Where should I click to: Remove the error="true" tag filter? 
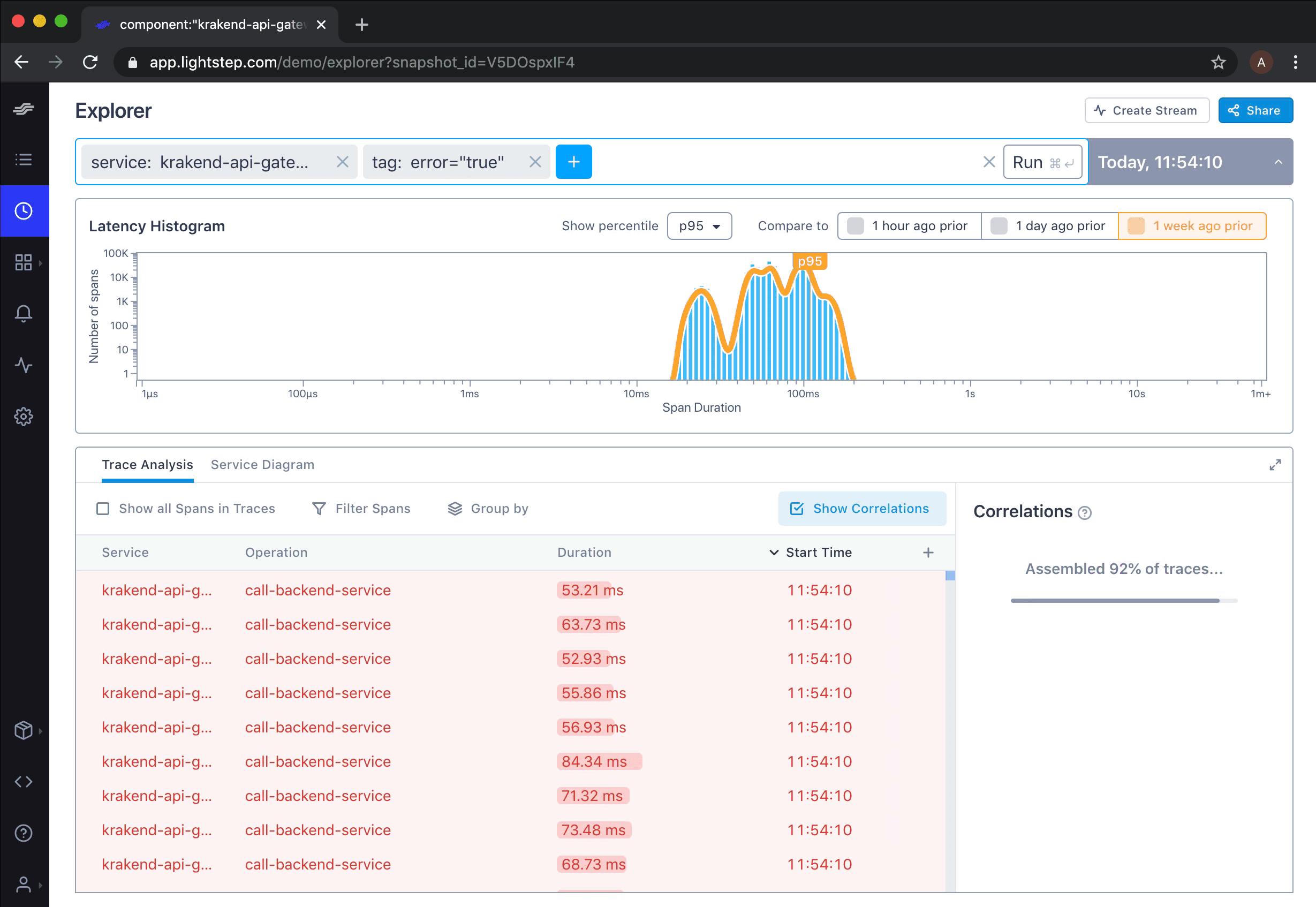535,162
